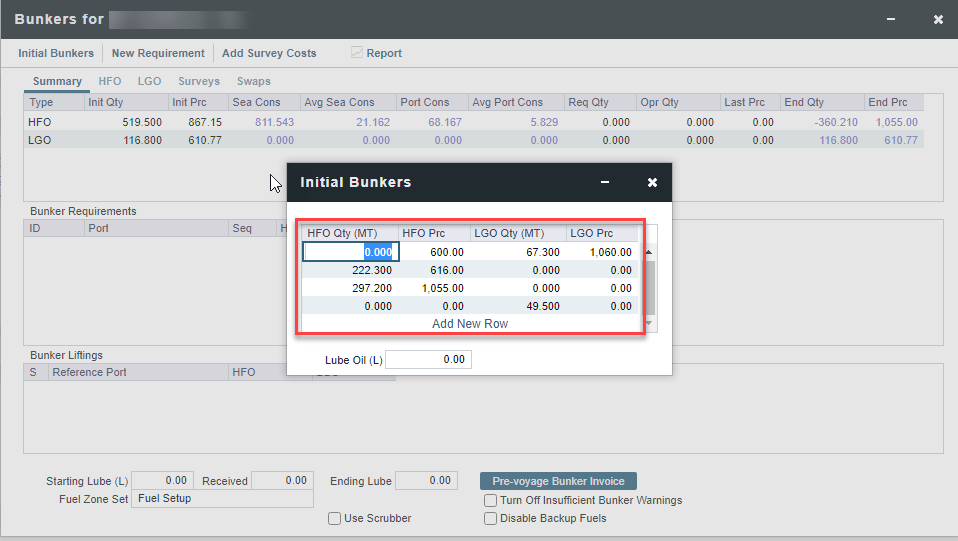Image resolution: width=958 pixels, height=541 pixels.
Task: Click Pre-voyage Bunker Invoice button
Action: [x=558, y=481]
